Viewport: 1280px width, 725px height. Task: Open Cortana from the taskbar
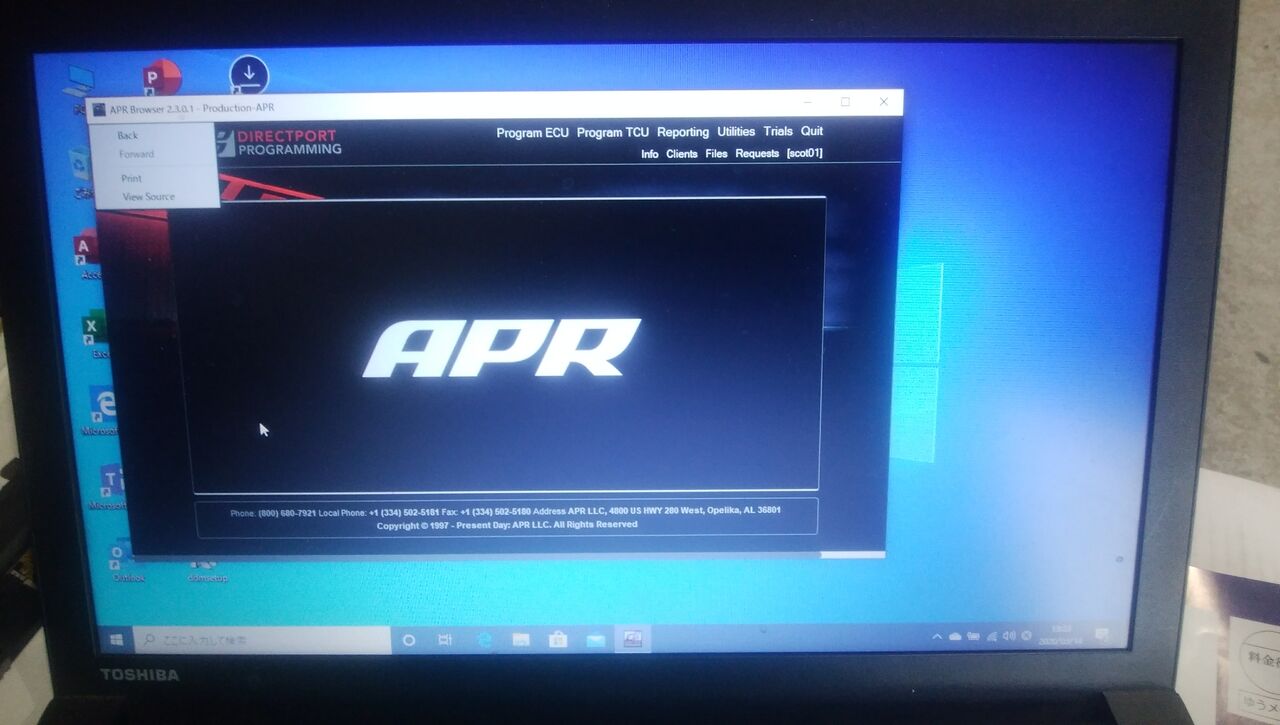click(409, 640)
